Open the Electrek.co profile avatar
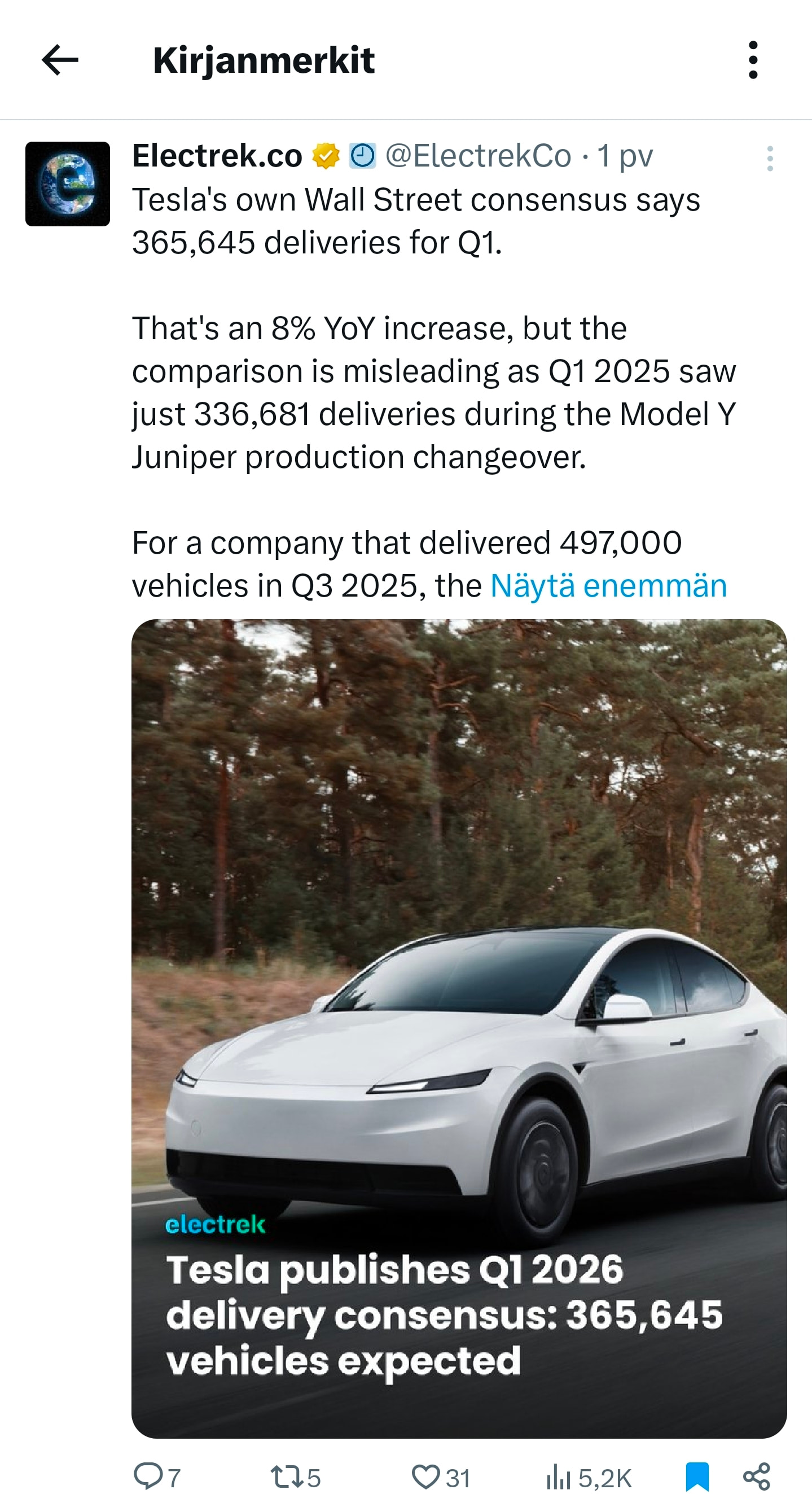This screenshot has width=812, height=1494. 68,184
